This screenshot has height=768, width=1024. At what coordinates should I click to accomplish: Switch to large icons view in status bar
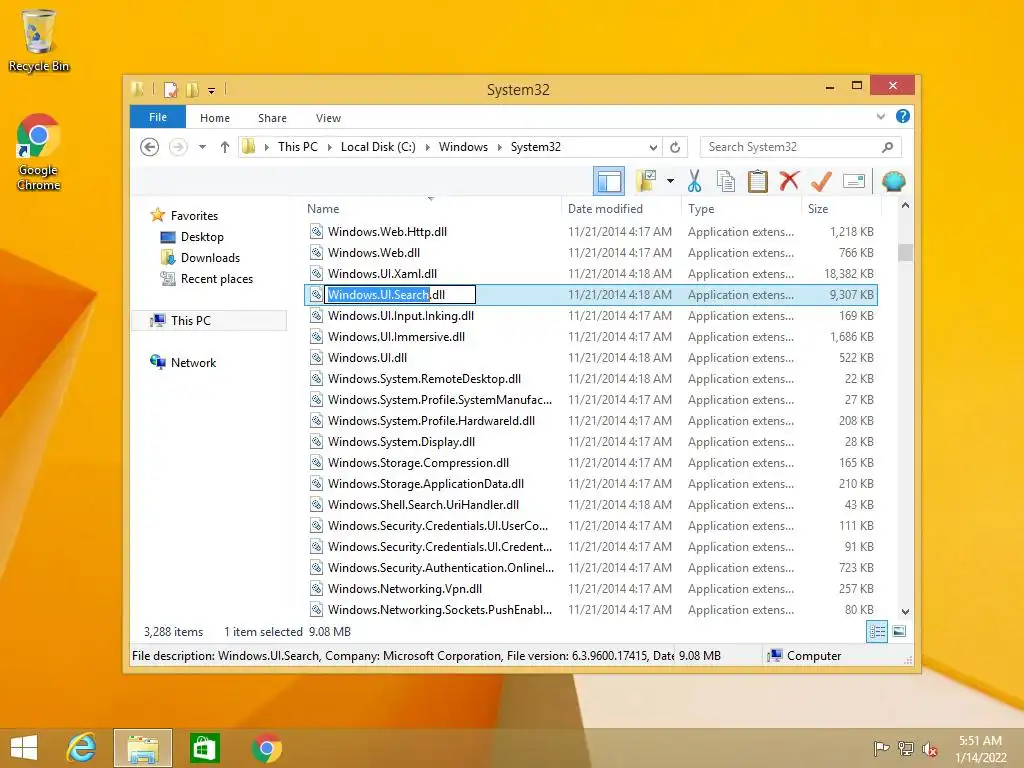click(x=899, y=631)
